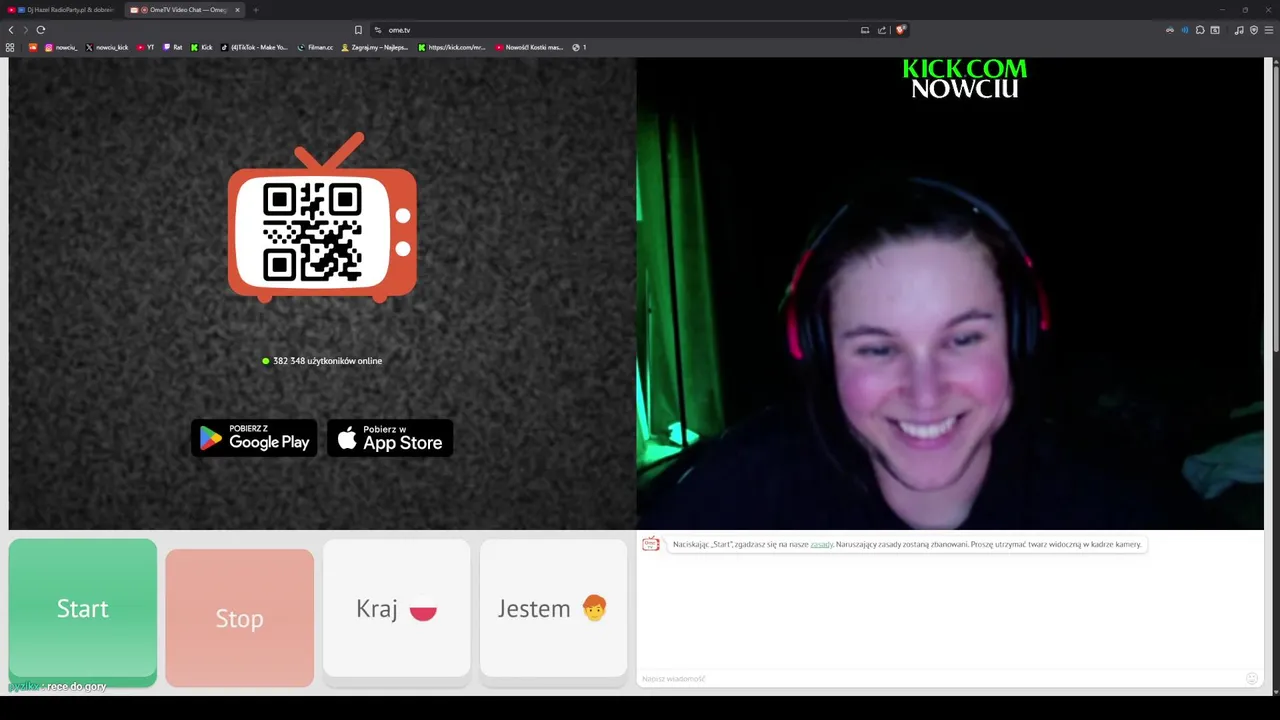The image size is (1280, 720).
Task: Open the Instagram nowciu_ bookmark
Action: [61, 47]
